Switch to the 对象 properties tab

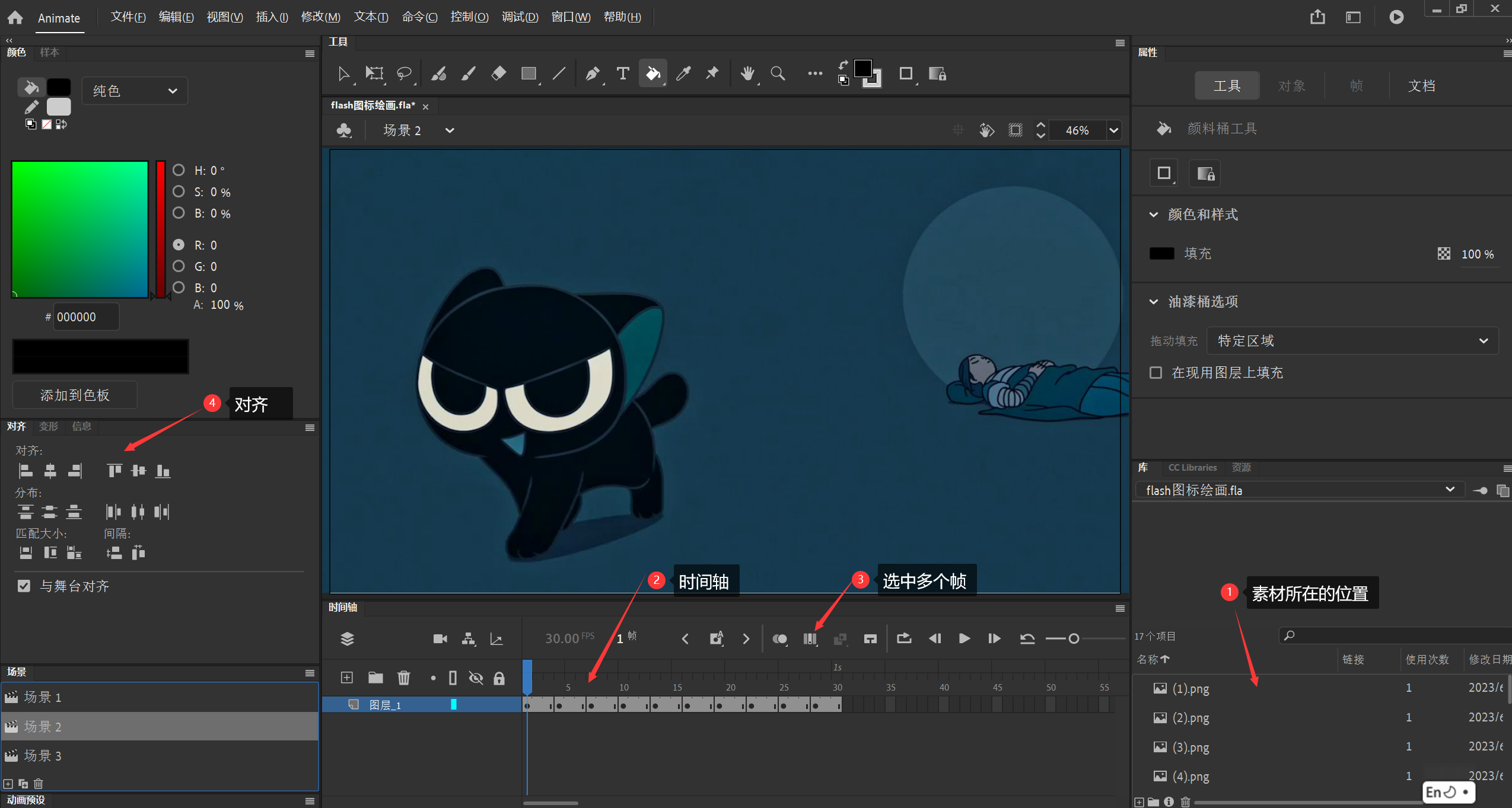point(1292,86)
